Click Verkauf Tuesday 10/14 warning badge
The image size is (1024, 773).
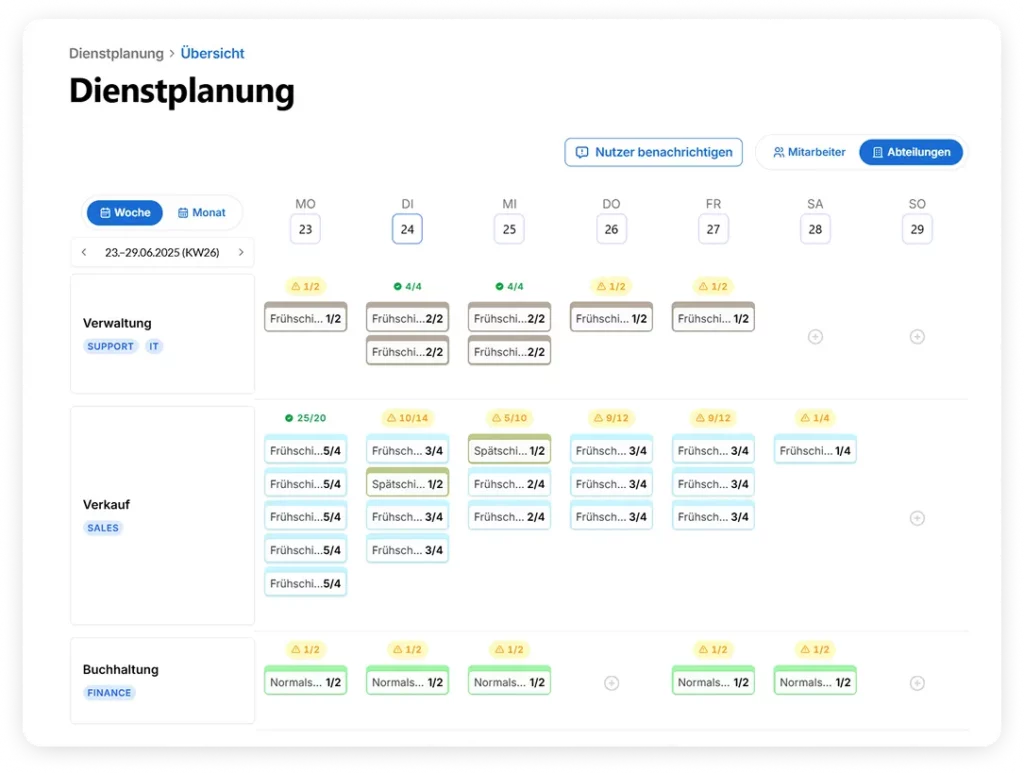coord(408,418)
